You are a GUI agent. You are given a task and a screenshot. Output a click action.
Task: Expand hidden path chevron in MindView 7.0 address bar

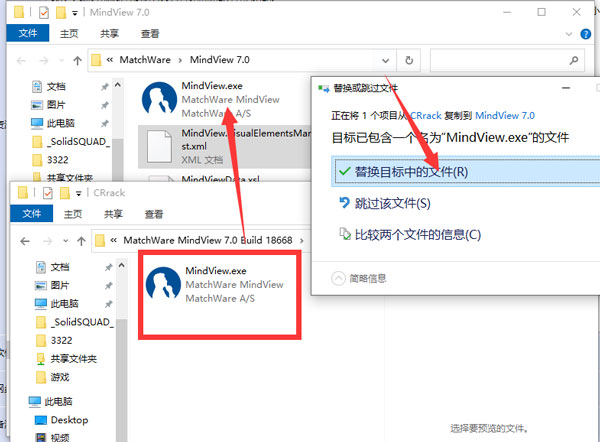point(109,60)
